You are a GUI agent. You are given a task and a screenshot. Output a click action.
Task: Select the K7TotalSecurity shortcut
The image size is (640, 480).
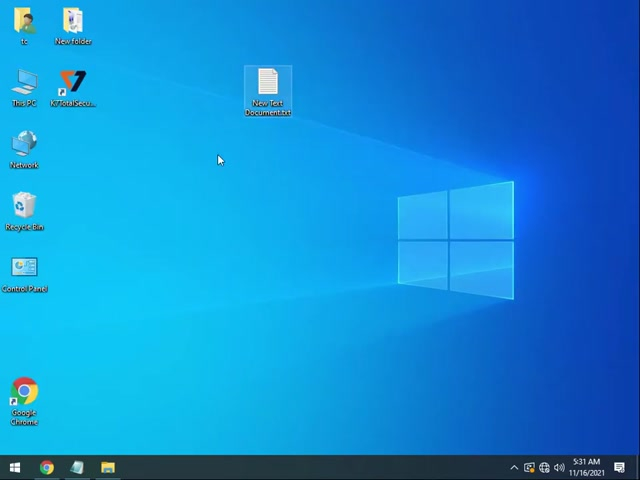[73, 85]
